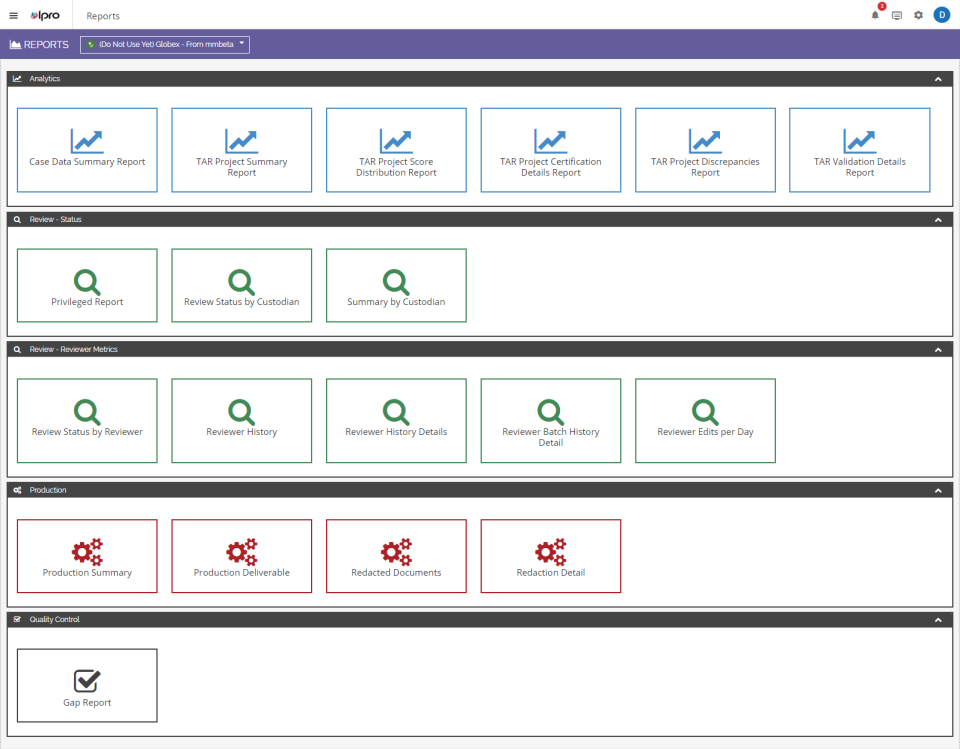The width and height of the screenshot is (960, 749).
Task: Collapse the Production section
Action: pyautogui.click(x=937, y=490)
